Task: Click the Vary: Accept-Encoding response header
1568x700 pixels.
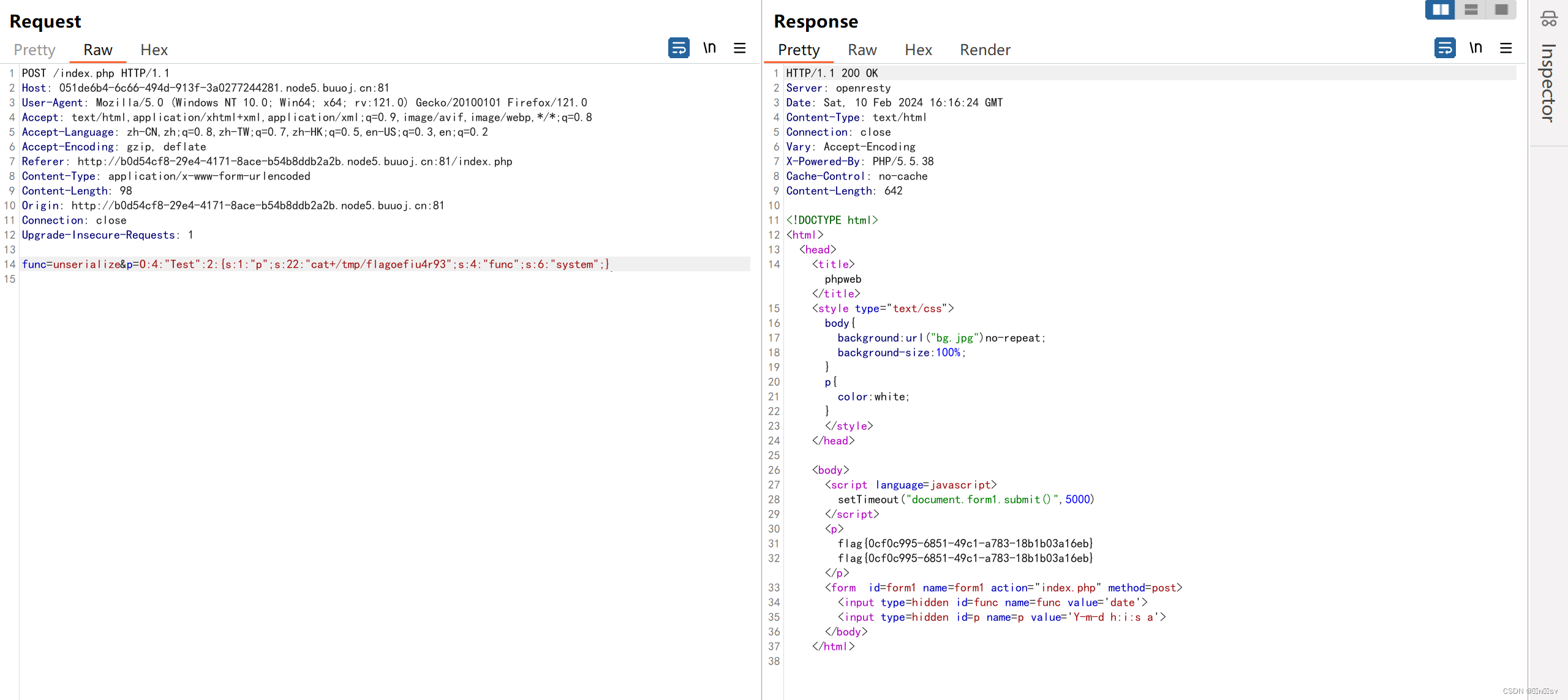Action: point(851,147)
